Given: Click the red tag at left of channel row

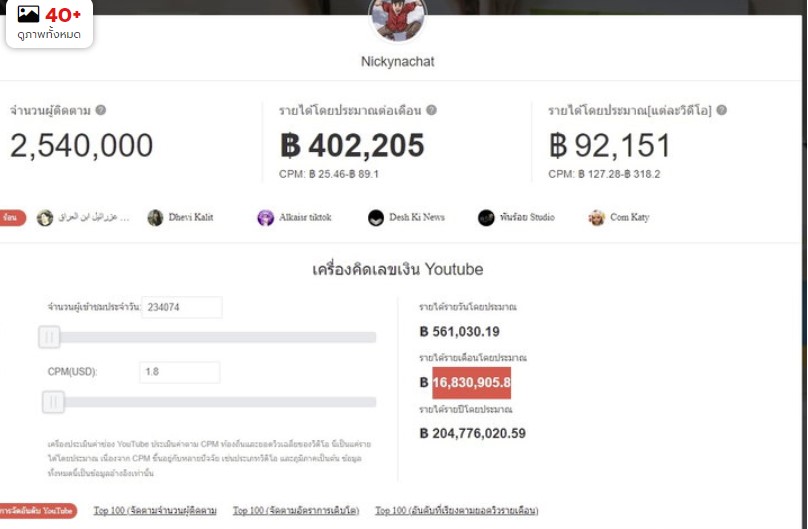Looking at the screenshot, I should [x=12, y=218].
